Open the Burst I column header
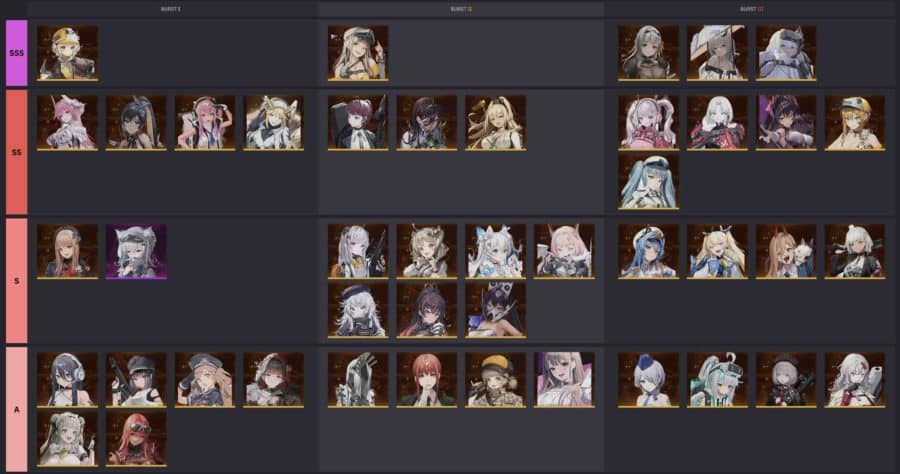Screen dimensions: 900x474 pos(170,9)
